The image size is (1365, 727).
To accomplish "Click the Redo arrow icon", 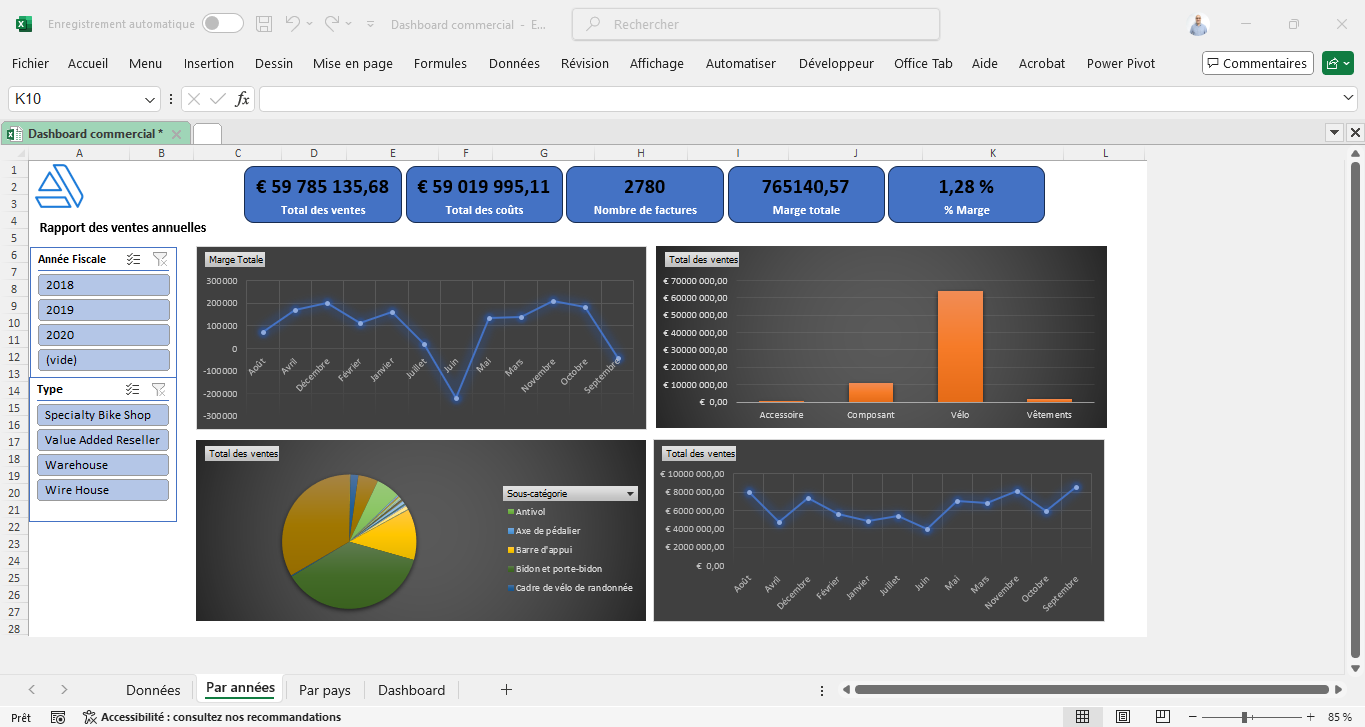I will tap(332, 24).
